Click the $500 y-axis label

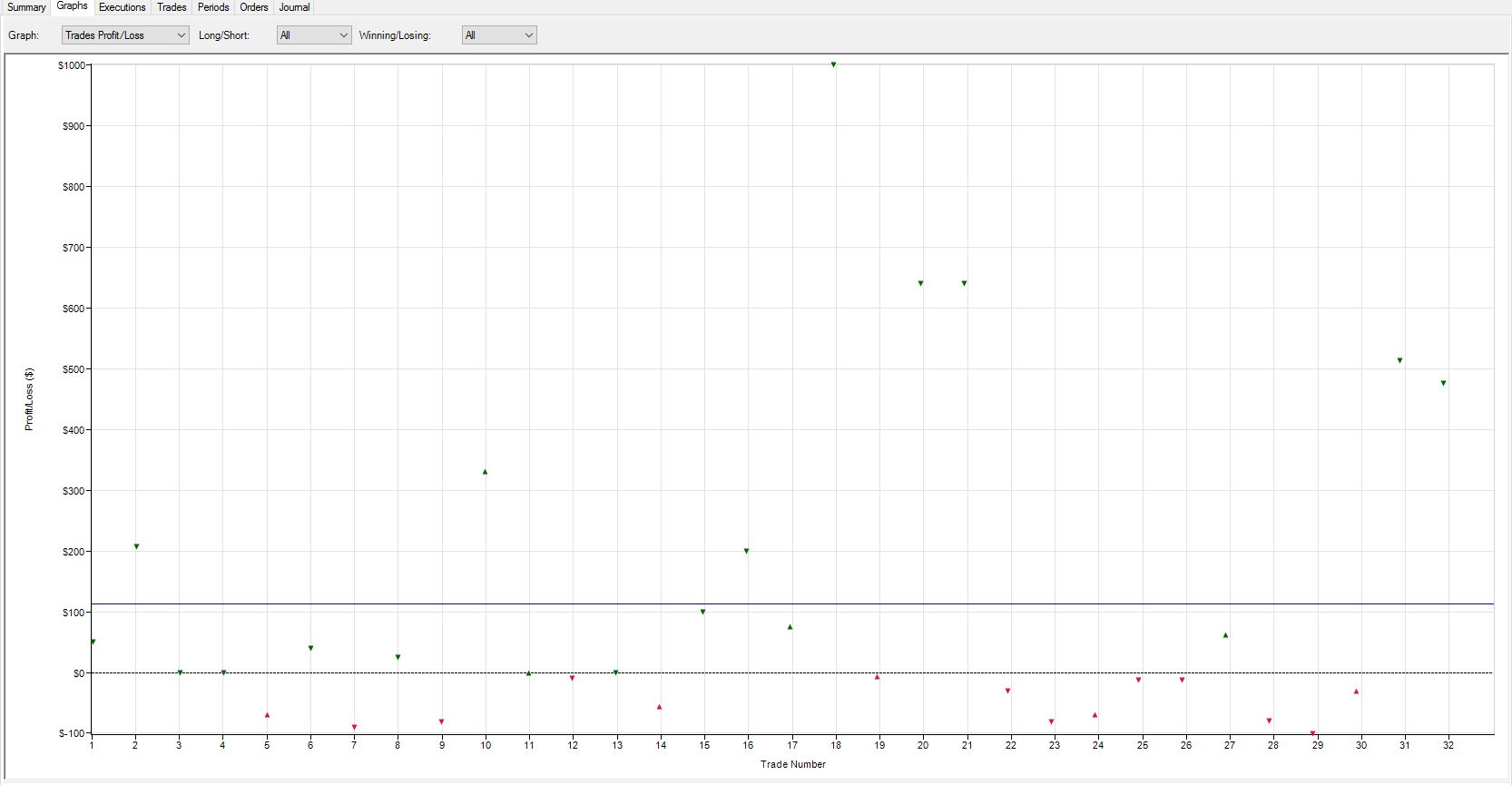tap(74, 369)
